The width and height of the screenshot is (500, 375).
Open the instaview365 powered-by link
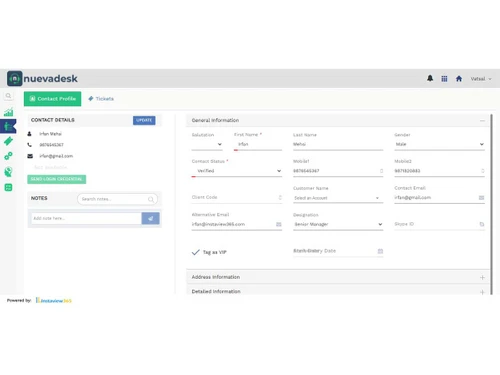pyautogui.click(x=54, y=300)
